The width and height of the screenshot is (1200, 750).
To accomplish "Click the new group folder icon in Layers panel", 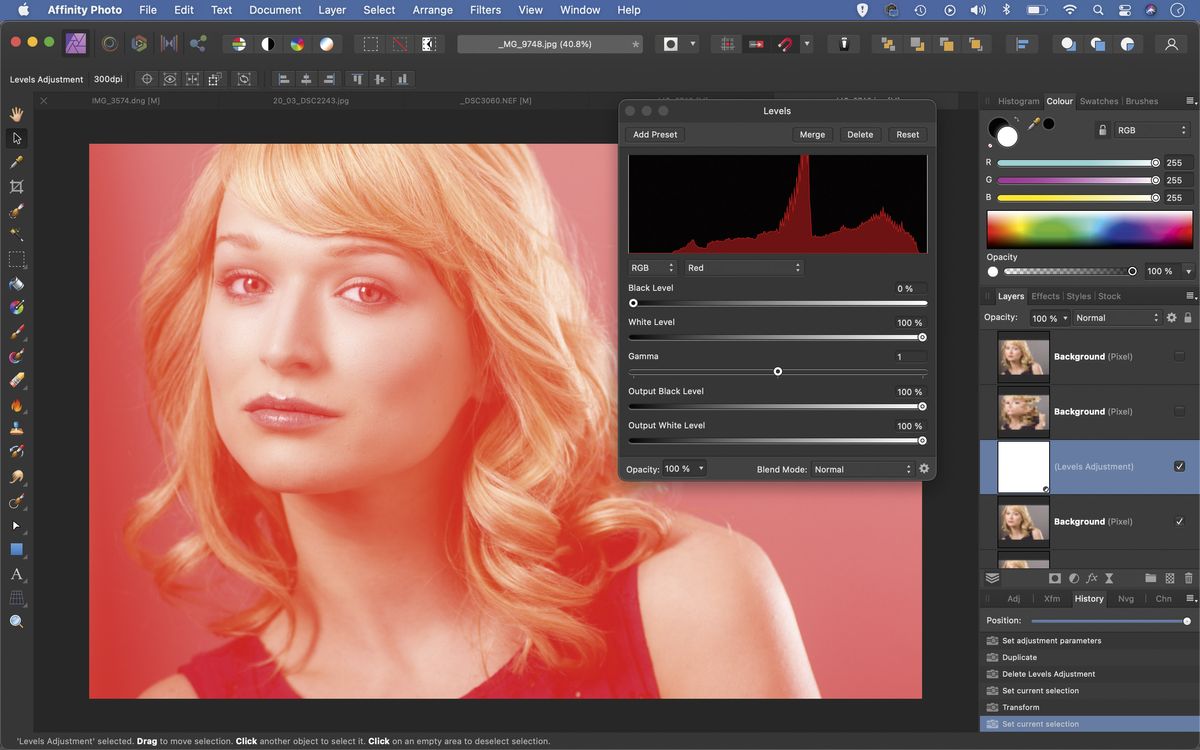I will coord(1150,578).
